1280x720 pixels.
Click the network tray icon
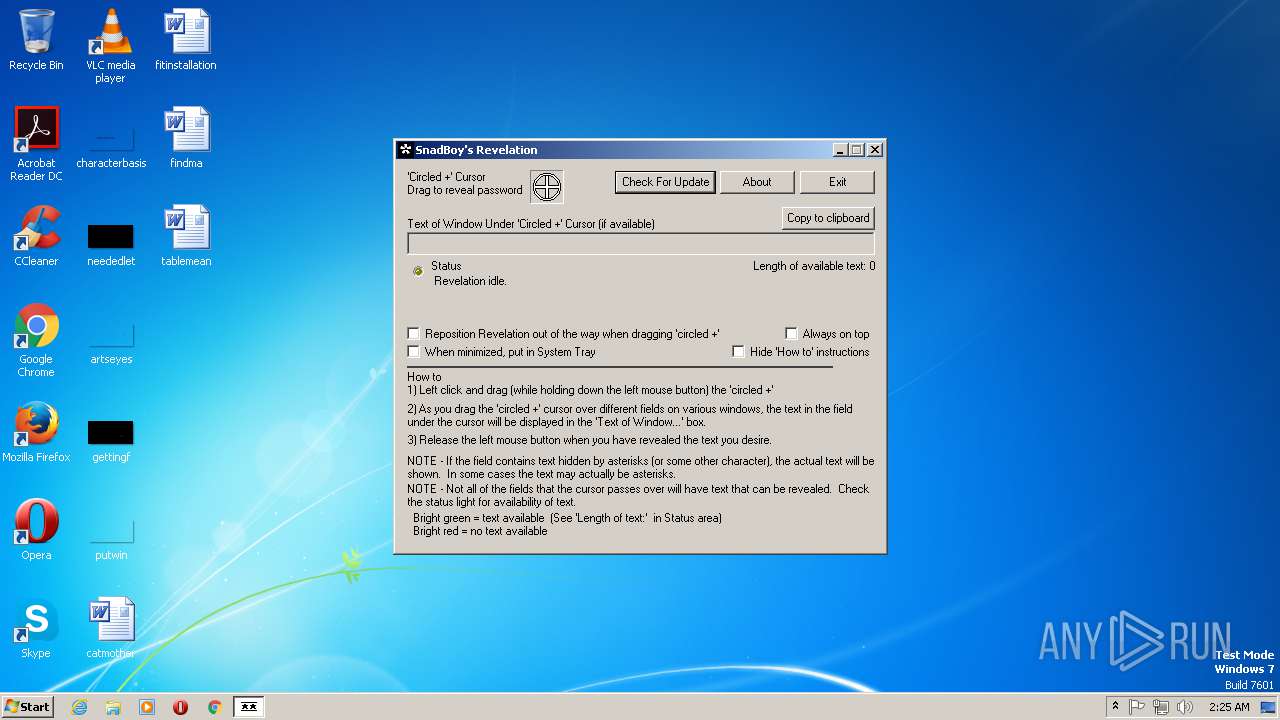click(1161, 707)
